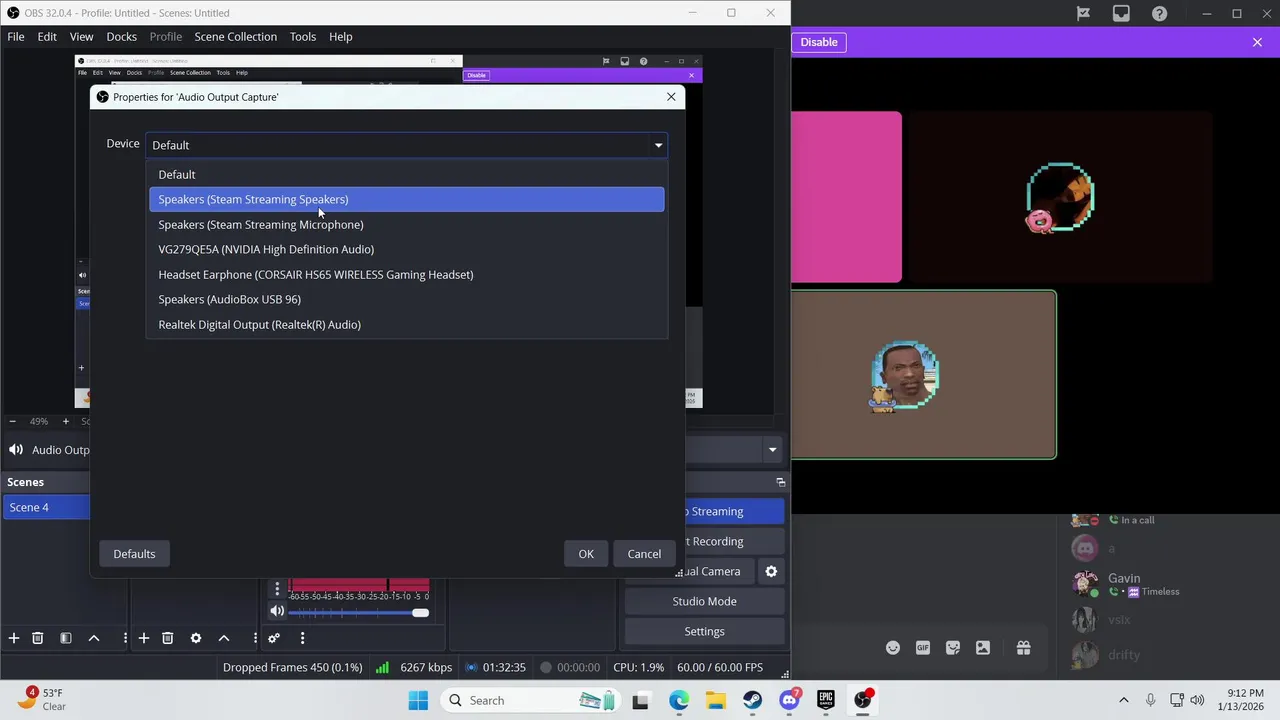Viewport: 1280px width, 720px height.
Task: Zoom out the preview with the minus button
Action: pos(12,421)
